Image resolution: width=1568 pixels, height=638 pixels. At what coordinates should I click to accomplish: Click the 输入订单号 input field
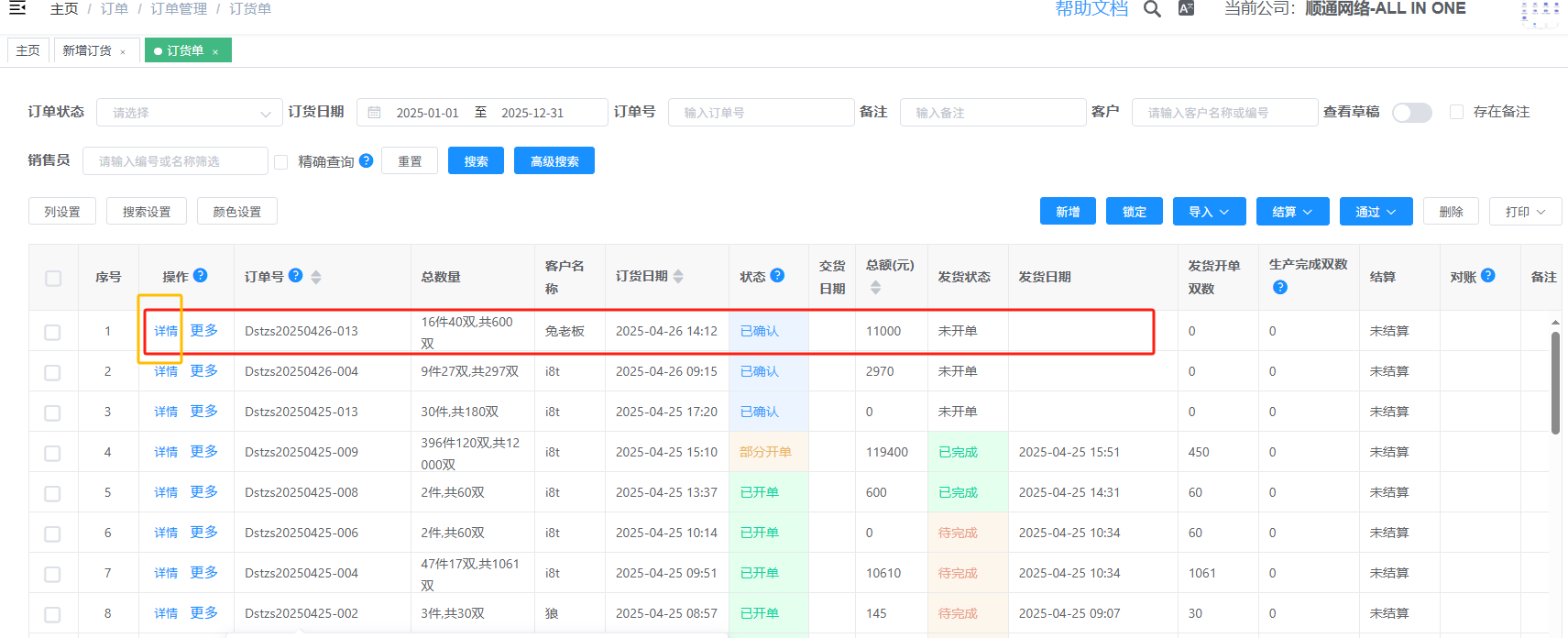(x=761, y=113)
